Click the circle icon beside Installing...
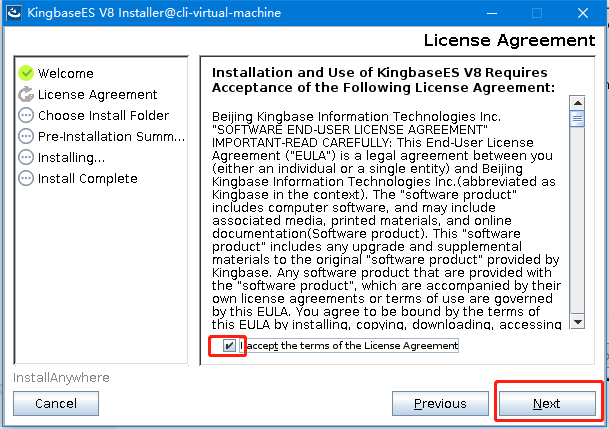The height and width of the screenshot is (429, 609). coord(26,157)
